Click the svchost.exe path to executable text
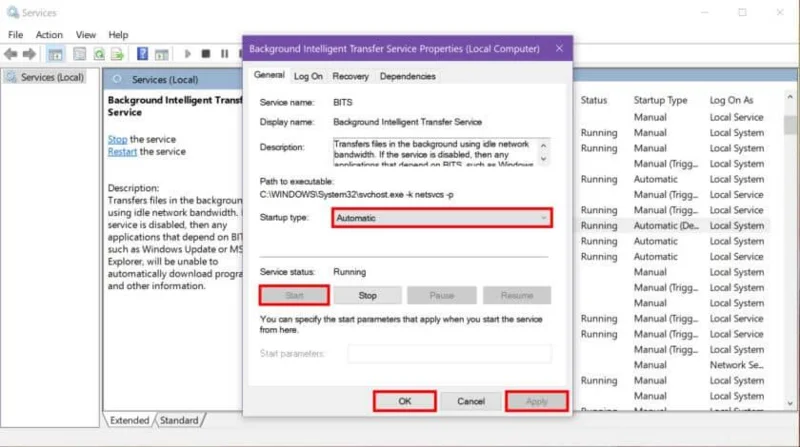Viewport: 800px width, 447px height. [x=356, y=194]
